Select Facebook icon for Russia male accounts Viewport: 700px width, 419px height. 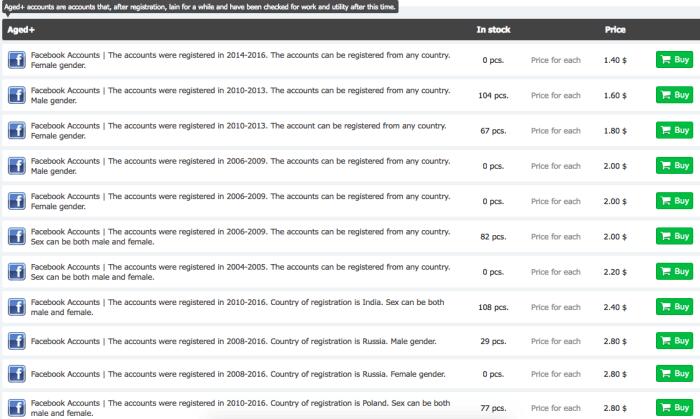pyautogui.click(x=16, y=341)
